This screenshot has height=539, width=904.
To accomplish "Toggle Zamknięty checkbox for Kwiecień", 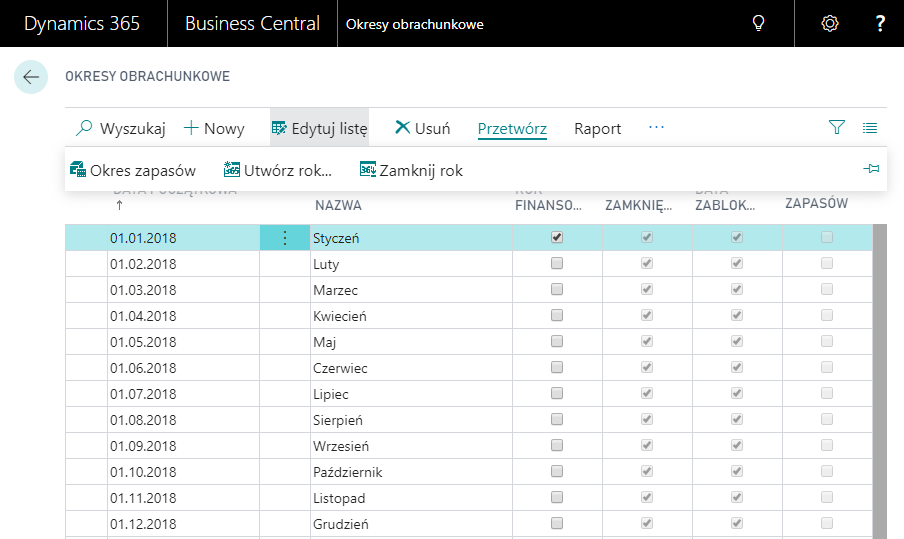I will pyautogui.click(x=647, y=315).
